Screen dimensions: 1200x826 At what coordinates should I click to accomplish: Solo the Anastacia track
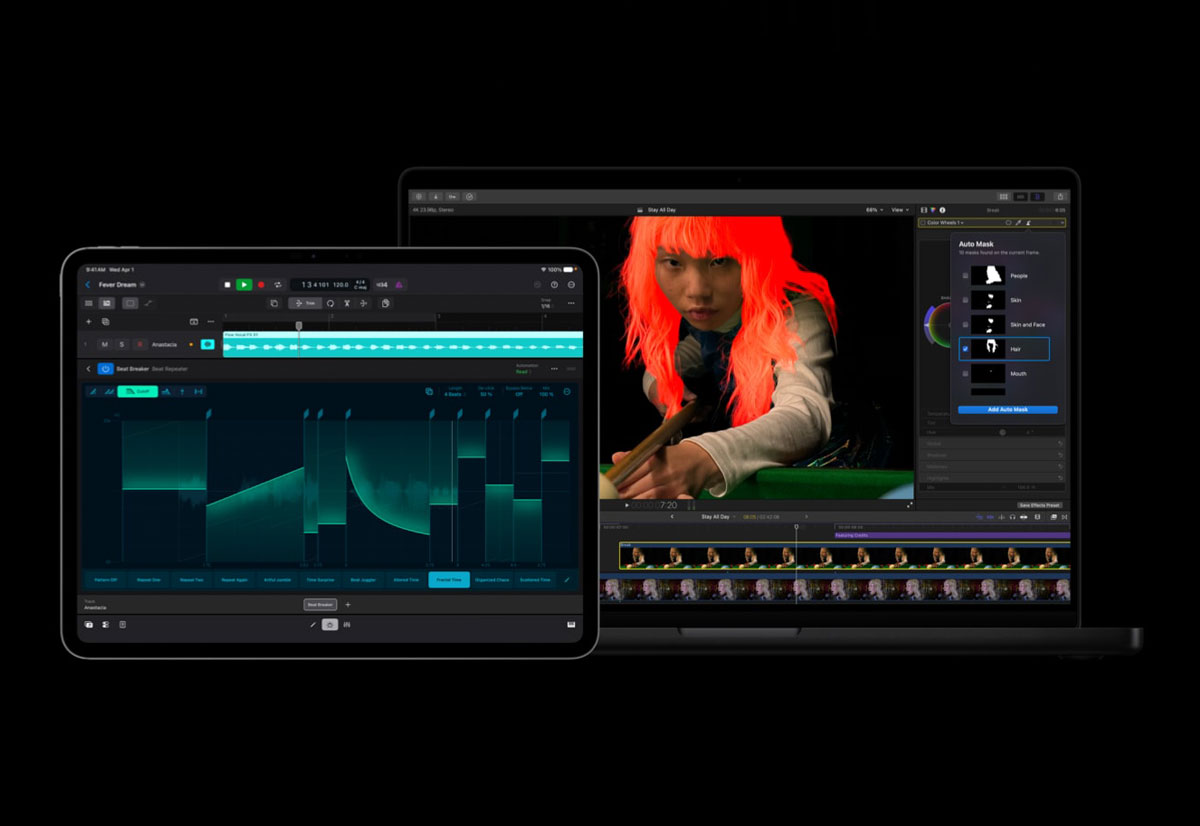point(122,344)
